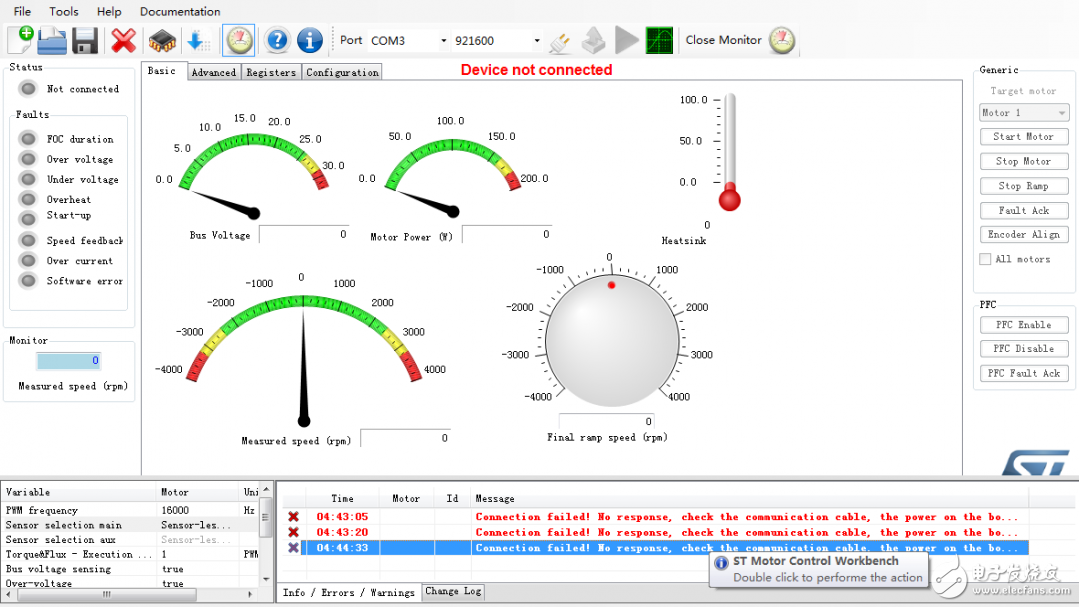Screen dimensions: 1079x607
Task: Click the Final ramp speed value field
Action: (x=606, y=421)
